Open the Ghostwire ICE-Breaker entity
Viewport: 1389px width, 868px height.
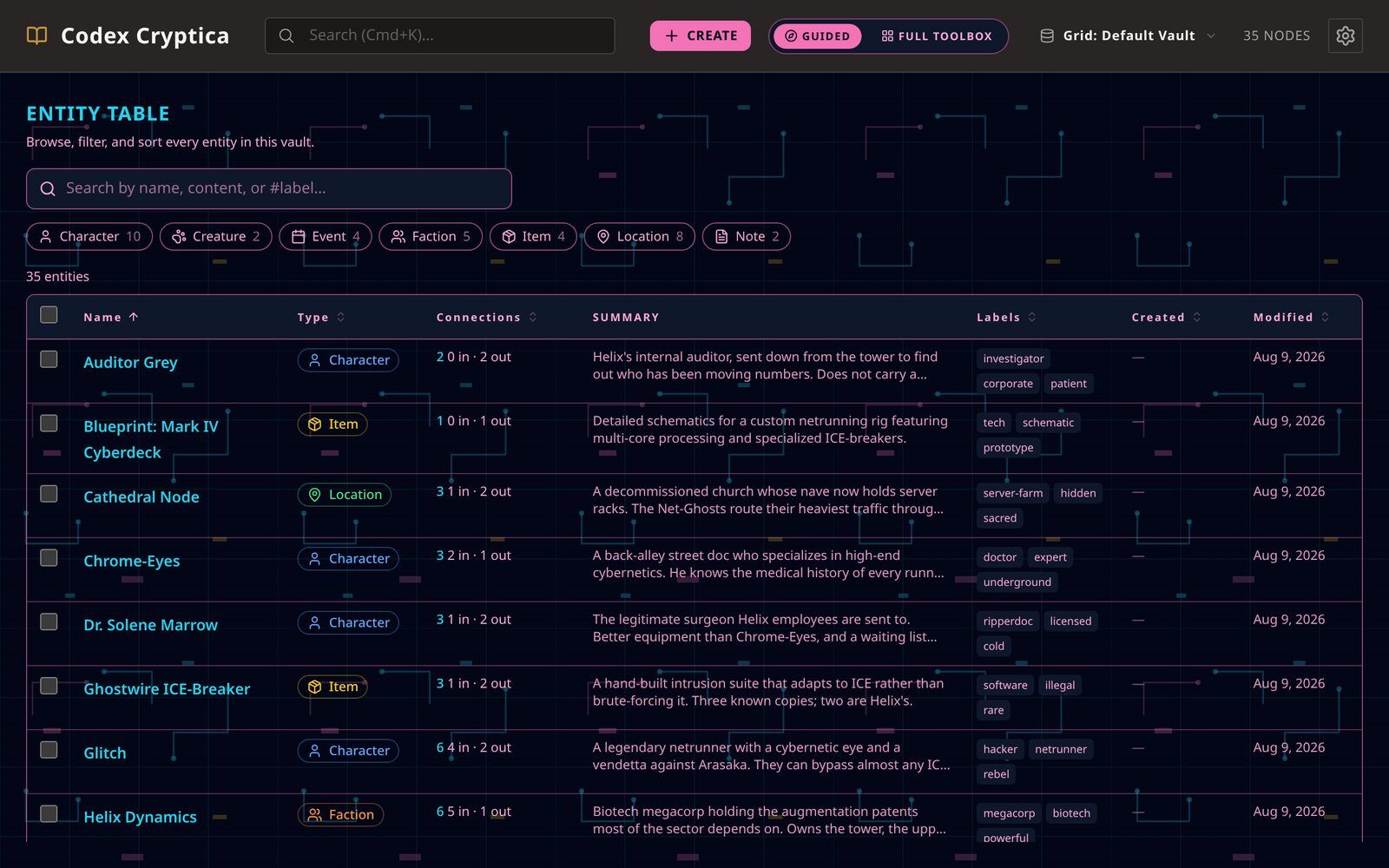point(167,689)
